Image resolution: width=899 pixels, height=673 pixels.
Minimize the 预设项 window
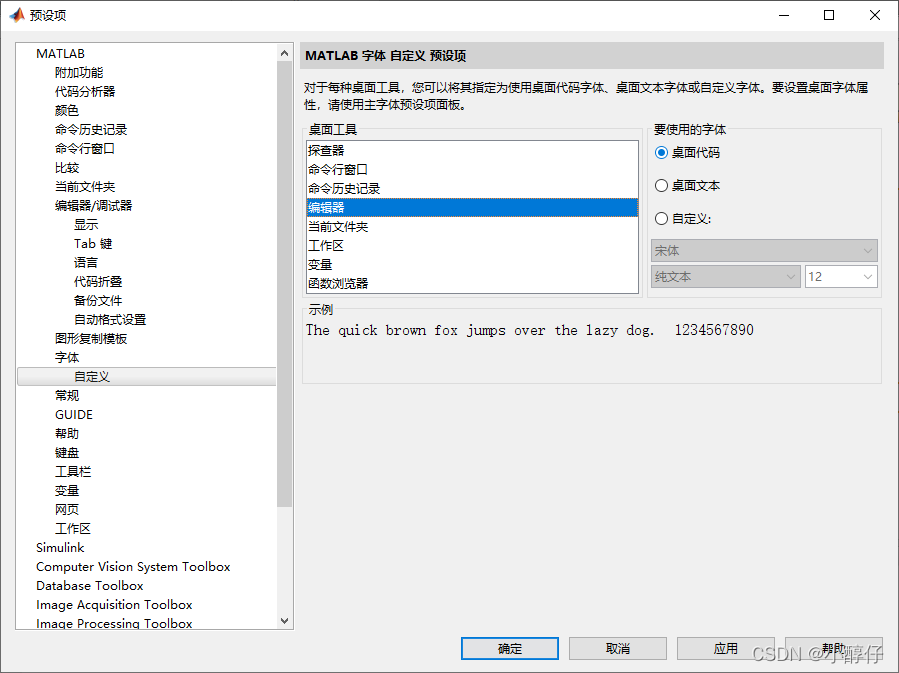tap(784, 15)
